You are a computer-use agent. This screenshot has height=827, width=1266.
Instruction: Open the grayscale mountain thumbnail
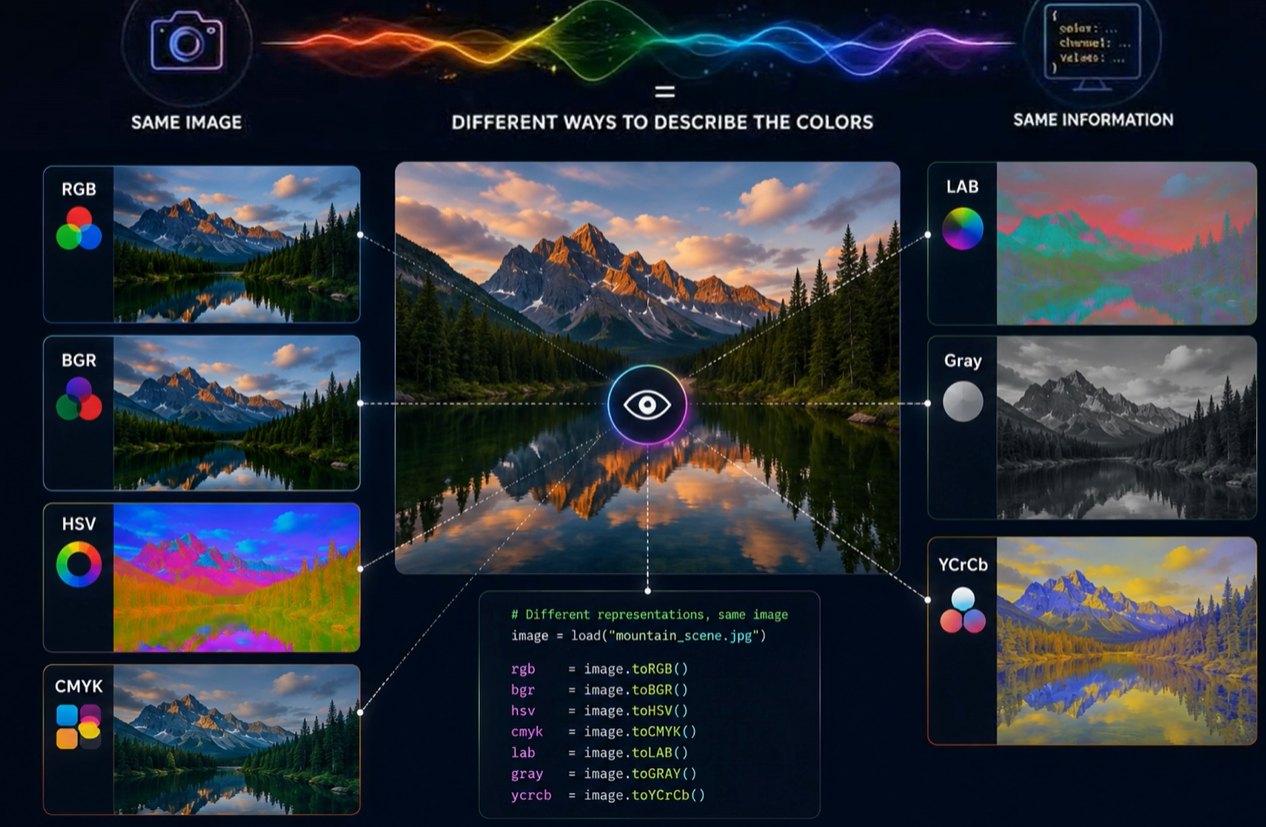pyautogui.click(x=1126, y=427)
